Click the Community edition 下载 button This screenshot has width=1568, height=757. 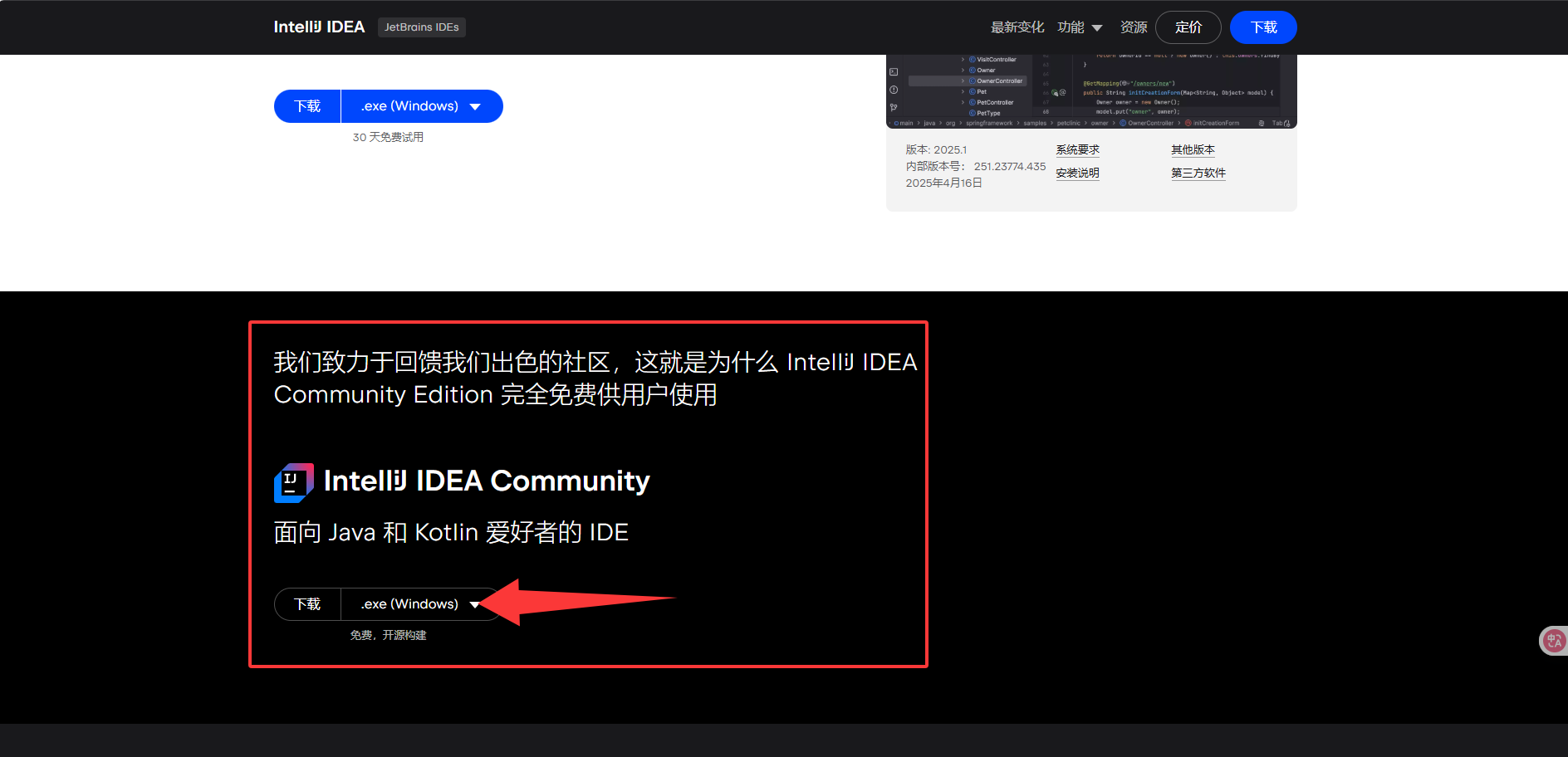pos(307,604)
